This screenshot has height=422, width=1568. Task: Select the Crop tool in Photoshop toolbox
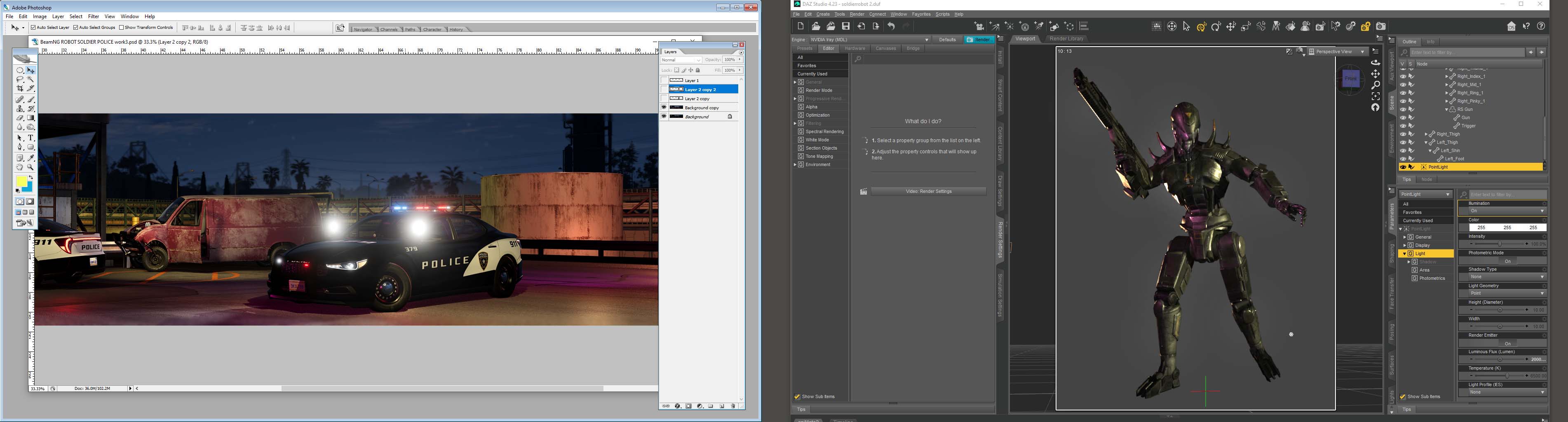20,89
